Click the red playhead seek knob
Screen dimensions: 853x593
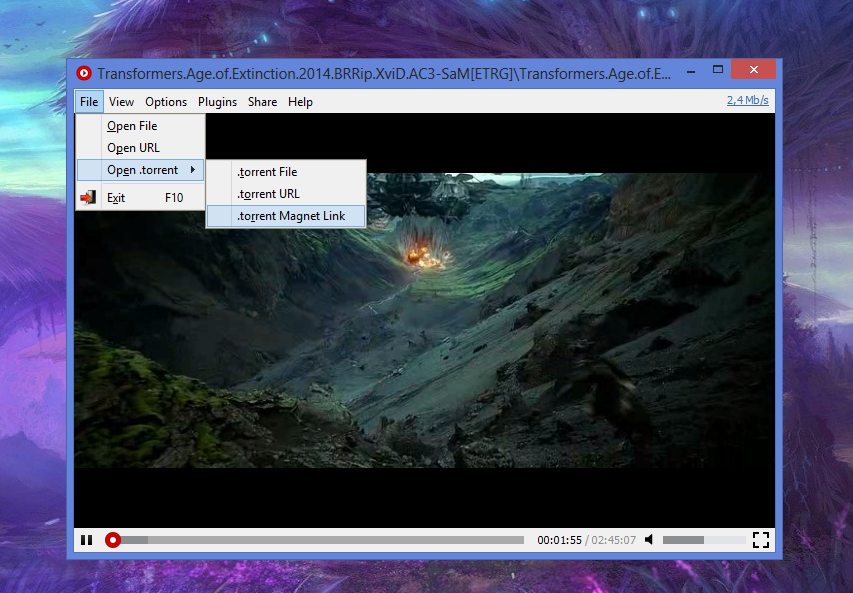coord(113,540)
